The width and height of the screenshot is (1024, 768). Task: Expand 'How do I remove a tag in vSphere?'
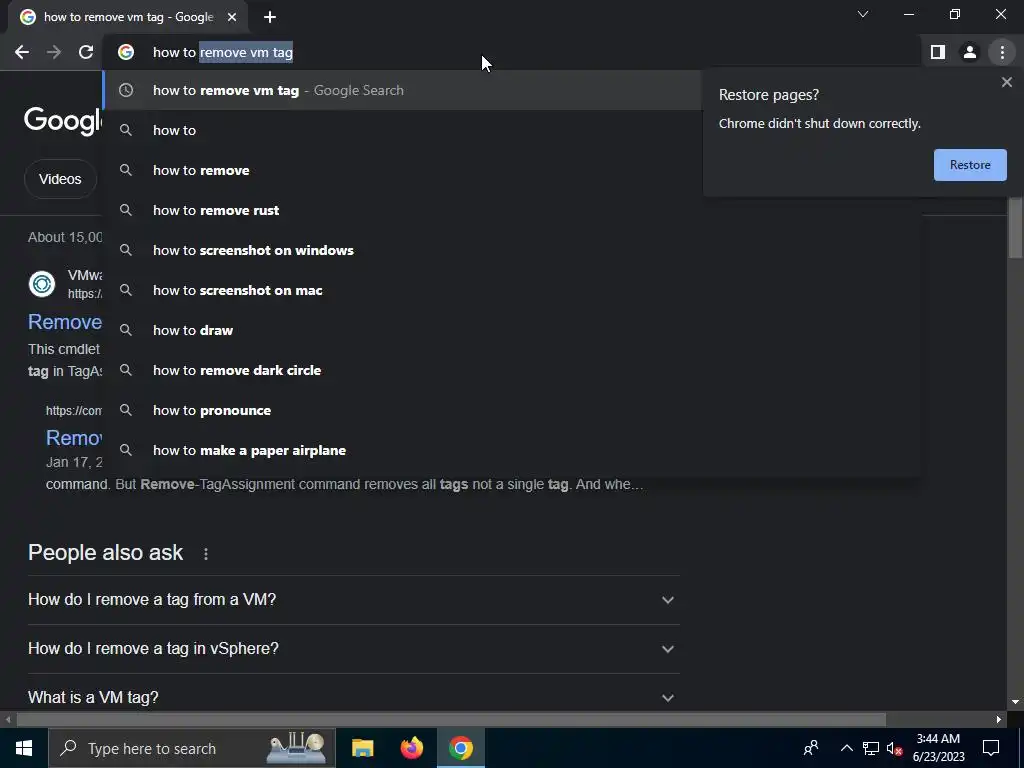[353, 648]
